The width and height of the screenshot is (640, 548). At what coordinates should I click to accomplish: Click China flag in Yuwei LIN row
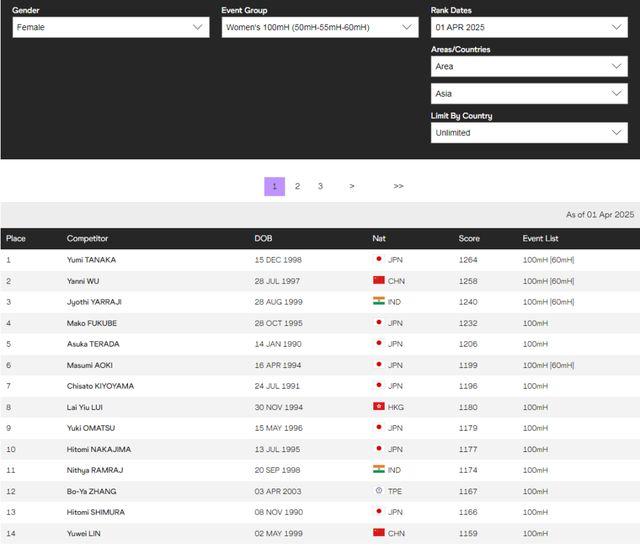tap(379, 532)
